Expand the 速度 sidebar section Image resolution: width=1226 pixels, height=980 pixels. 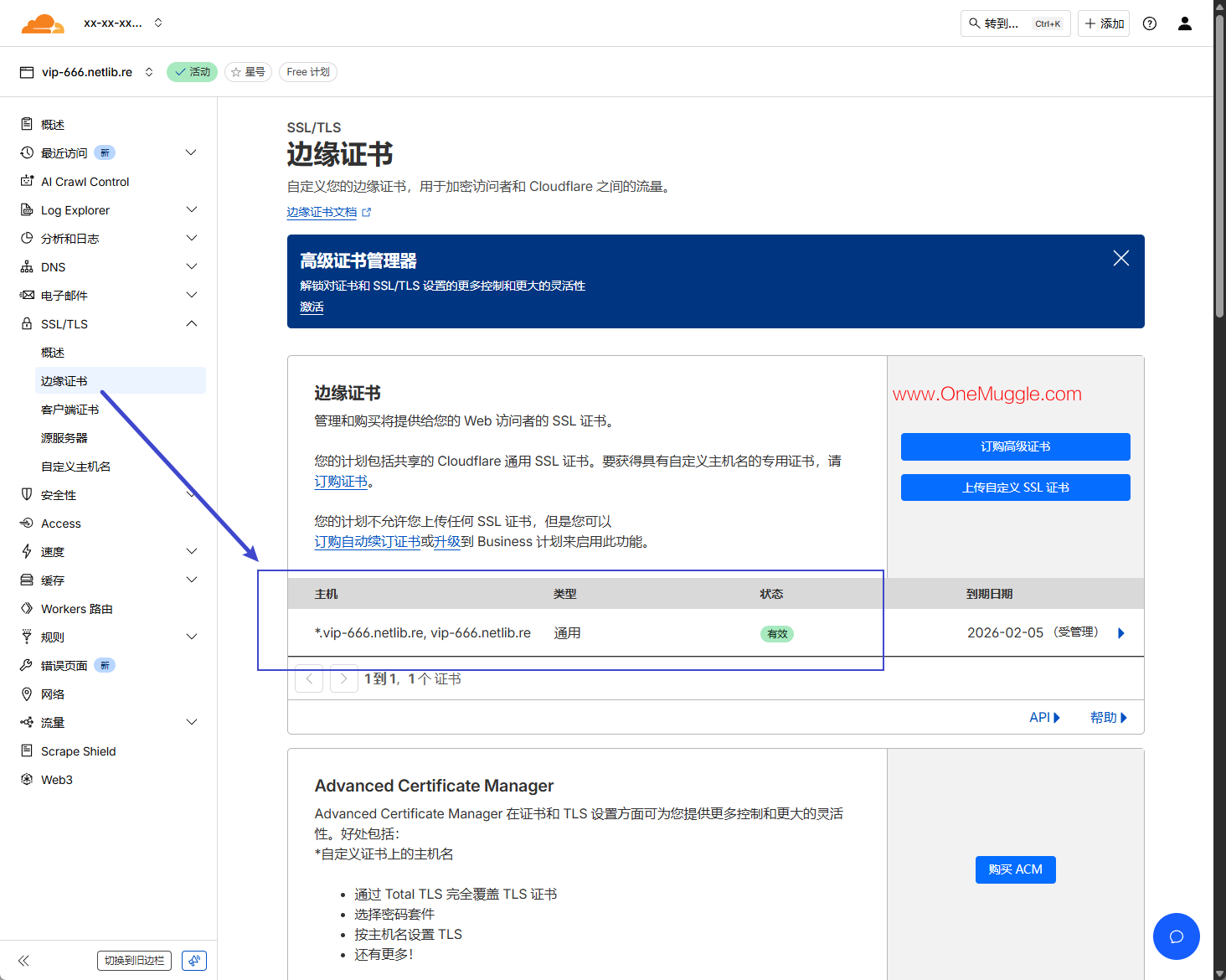[x=191, y=551]
